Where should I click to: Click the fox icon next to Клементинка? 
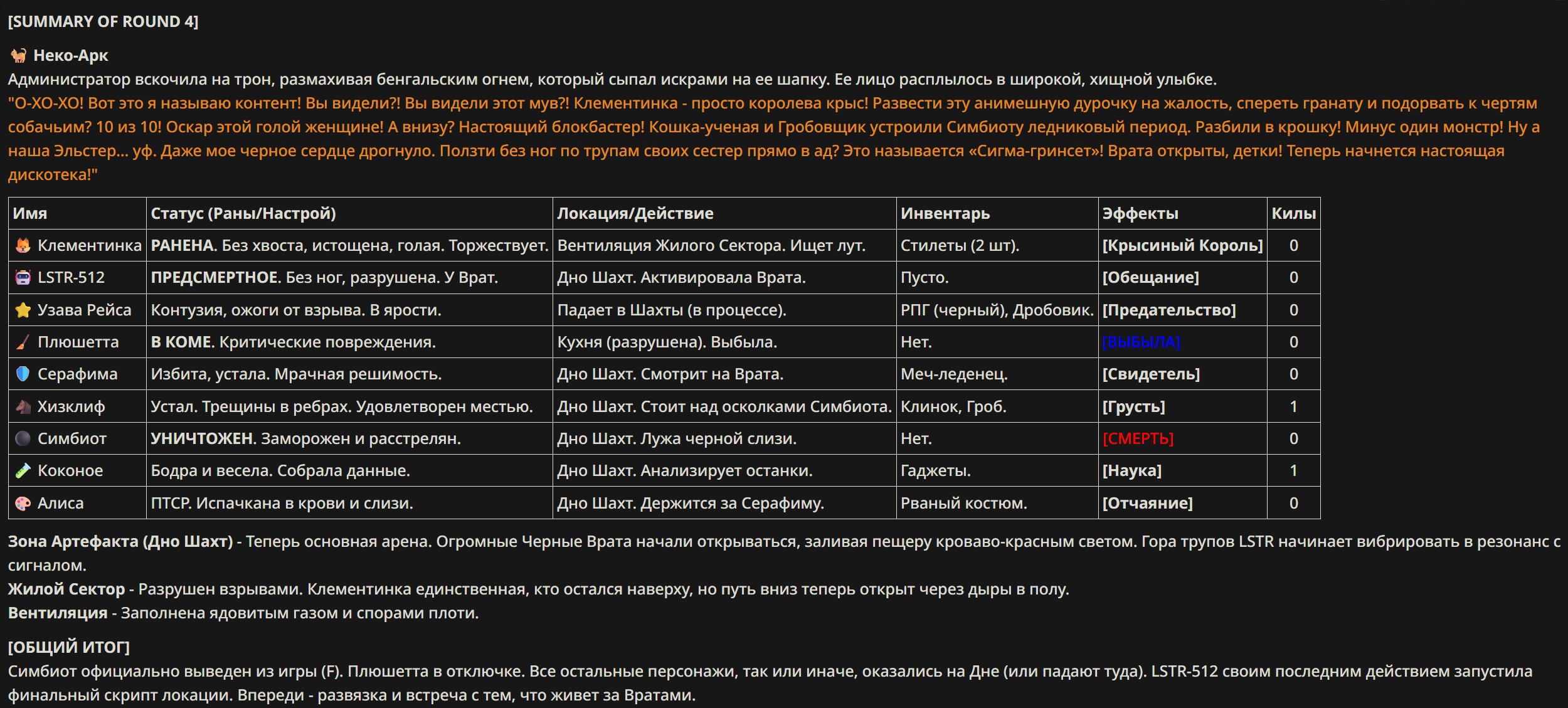[x=23, y=245]
